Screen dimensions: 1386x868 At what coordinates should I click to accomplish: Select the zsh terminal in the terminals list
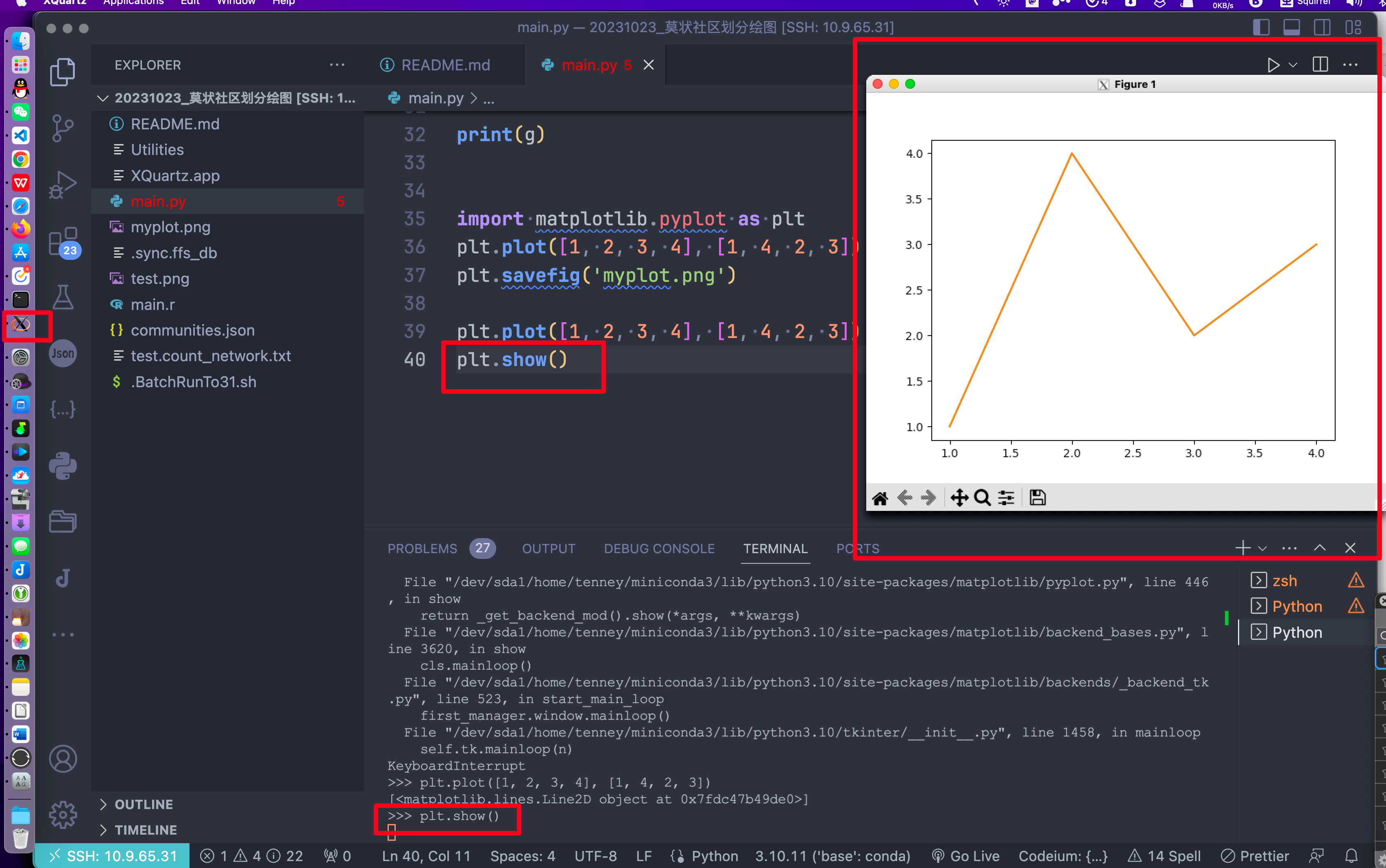pos(1286,580)
